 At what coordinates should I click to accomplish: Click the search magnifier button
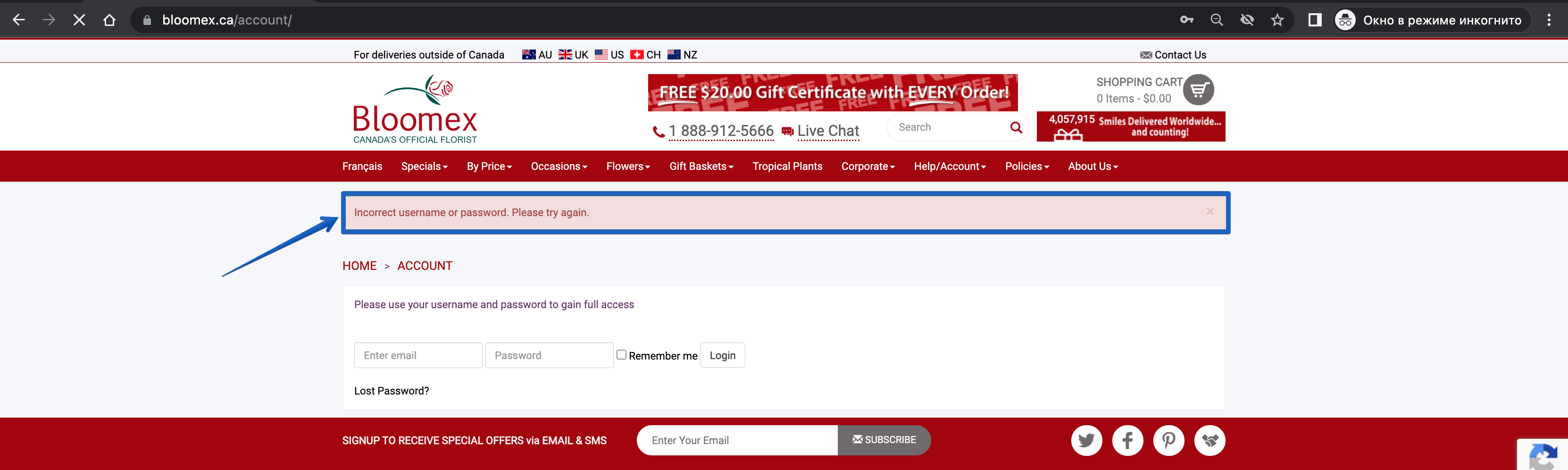coord(1016,128)
